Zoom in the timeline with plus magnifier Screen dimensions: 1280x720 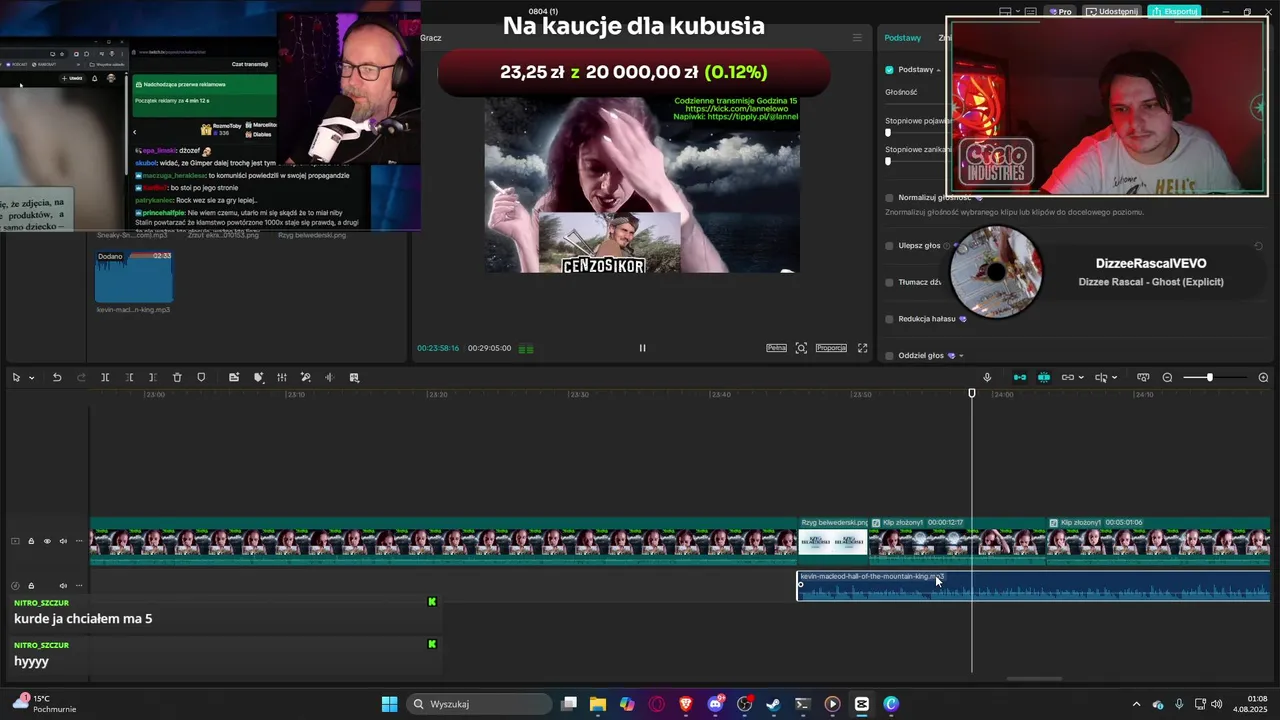[1263, 377]
